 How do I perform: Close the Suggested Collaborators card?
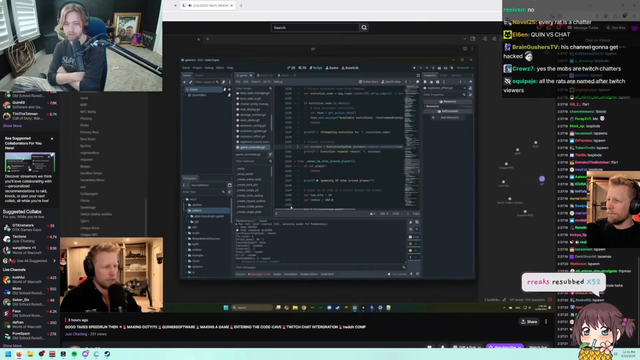coord(52,139)
